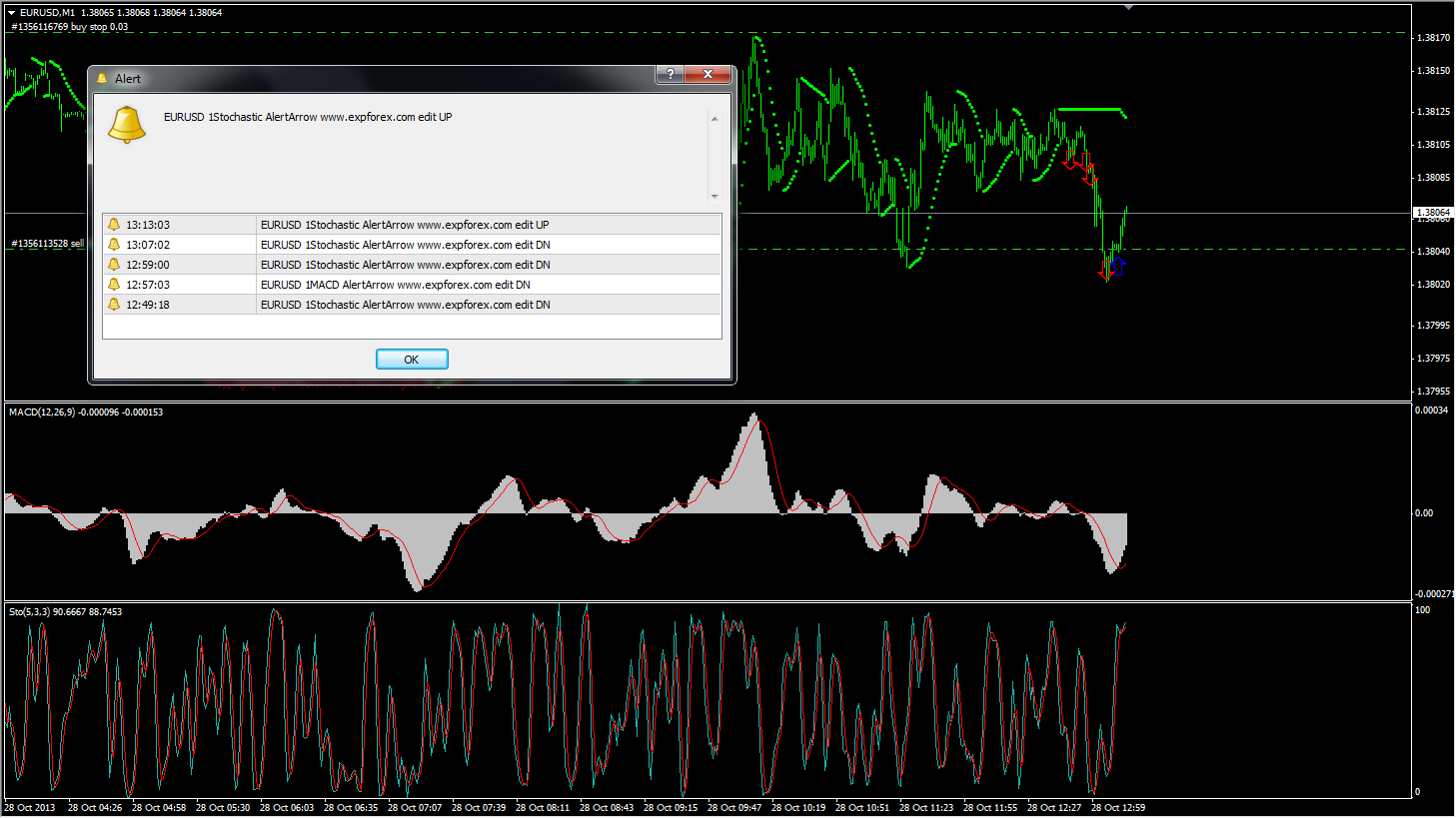
Task: Click the bell icon of the 13:13:03 alert
Action: tap(114, 225)
